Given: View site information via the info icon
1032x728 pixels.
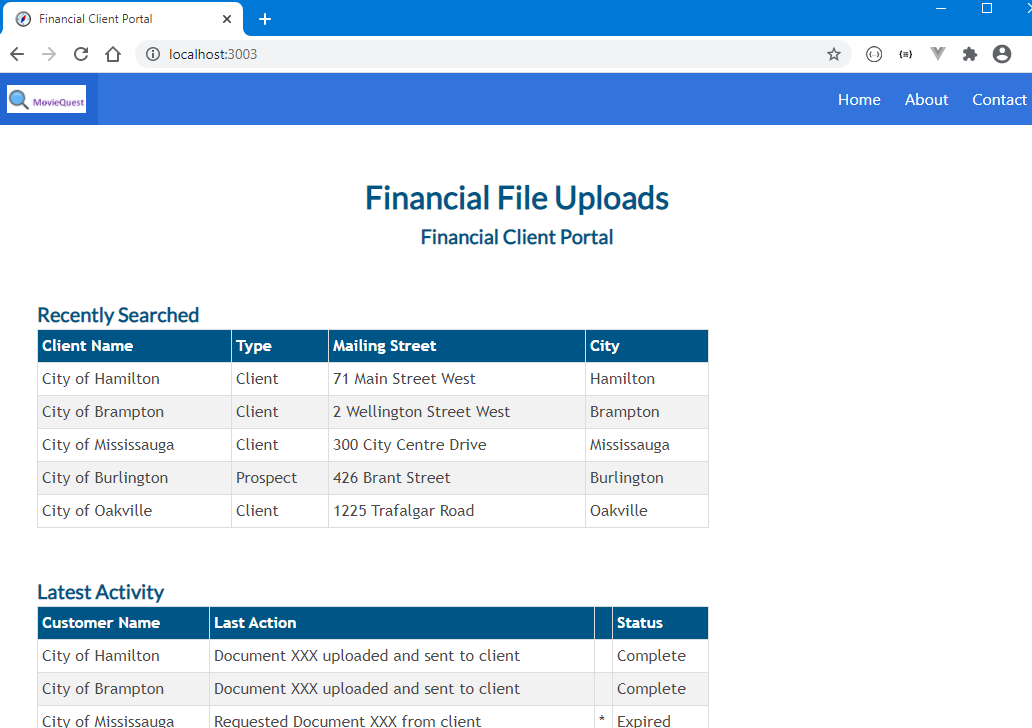Looking at the screenshot, I should click(x=150, y=54).
